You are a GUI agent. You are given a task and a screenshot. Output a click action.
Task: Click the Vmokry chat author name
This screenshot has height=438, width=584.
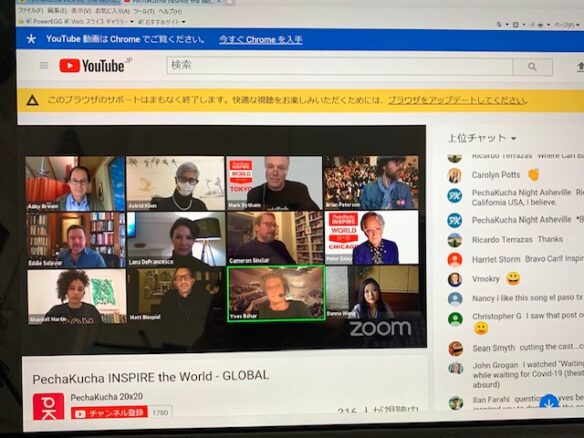(x=486, y=279)
